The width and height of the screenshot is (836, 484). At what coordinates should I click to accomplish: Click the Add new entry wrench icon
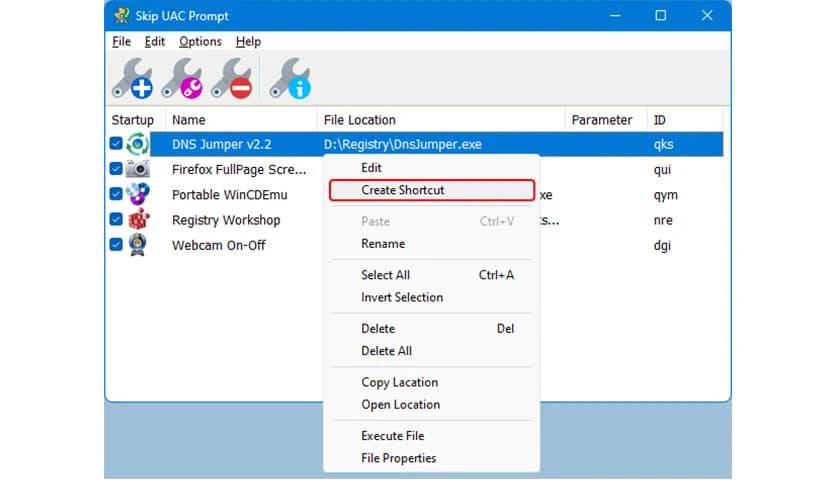(x=133, y=79)
